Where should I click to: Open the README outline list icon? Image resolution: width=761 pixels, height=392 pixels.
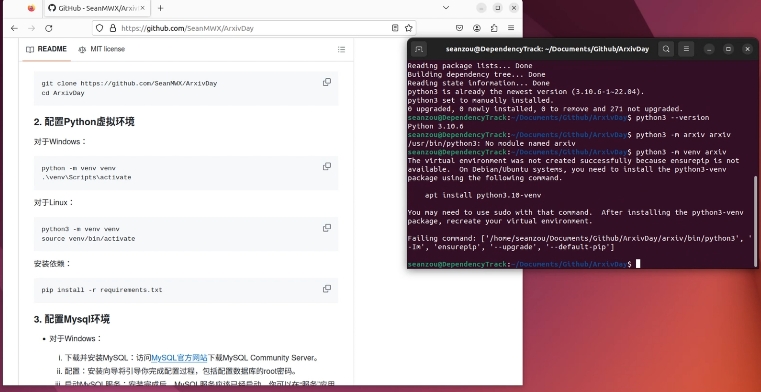[x=342, y=49]
